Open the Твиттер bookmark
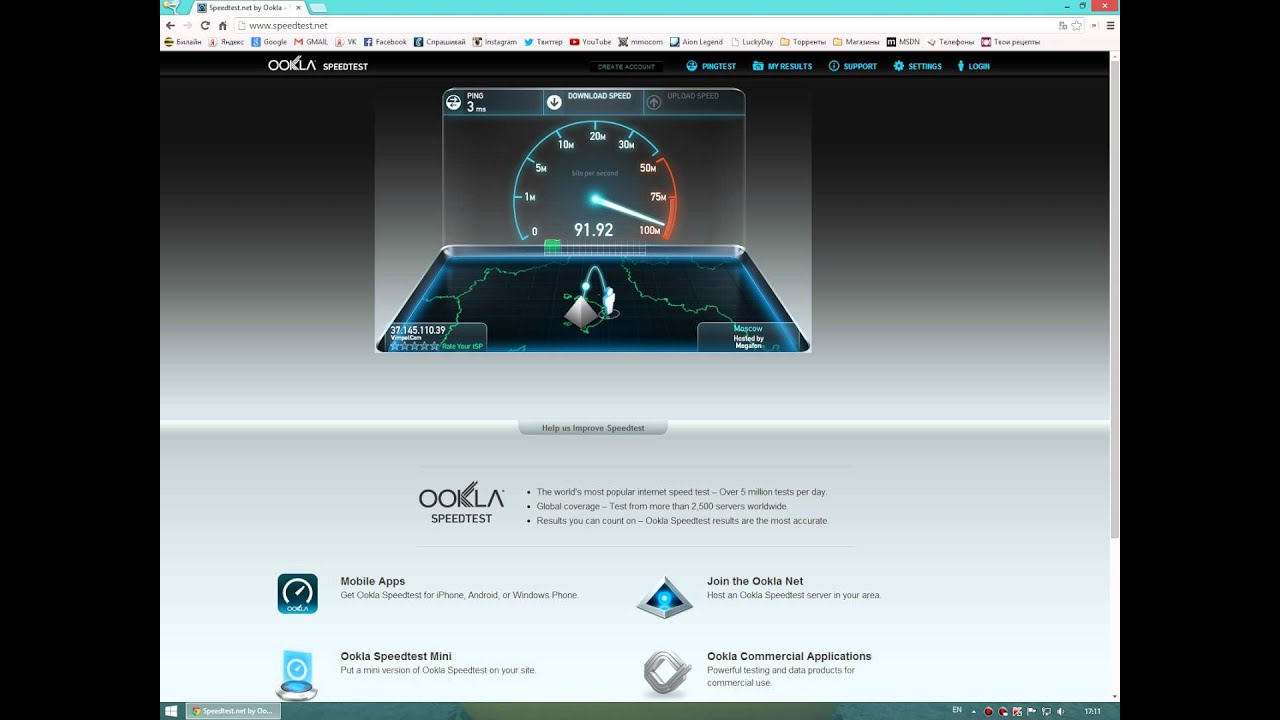 click(543, 42)
